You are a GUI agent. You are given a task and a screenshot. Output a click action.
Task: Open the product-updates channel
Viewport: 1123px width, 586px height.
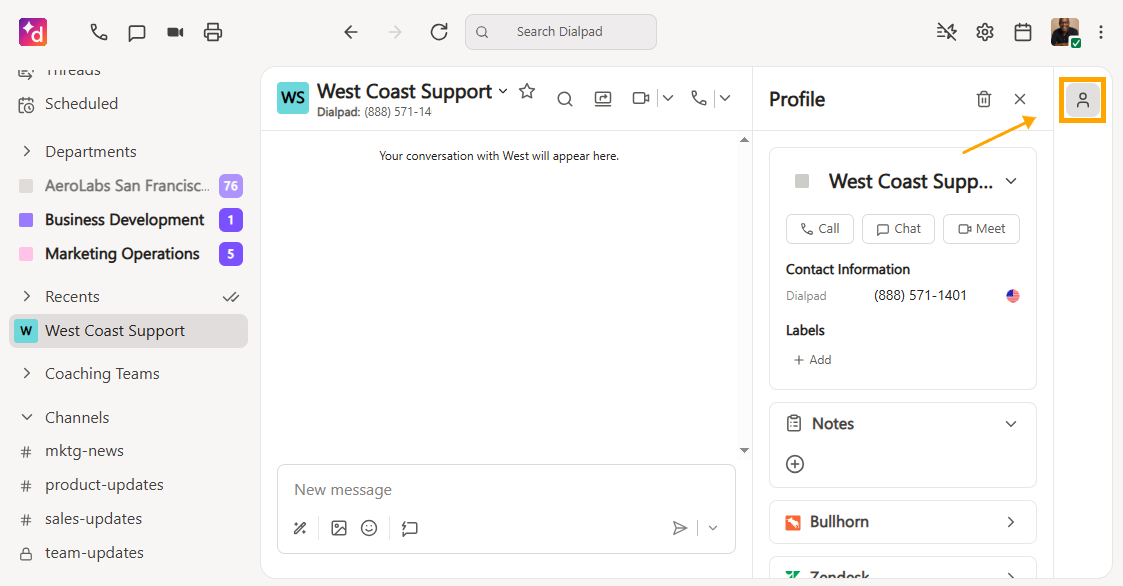[104, 485]
